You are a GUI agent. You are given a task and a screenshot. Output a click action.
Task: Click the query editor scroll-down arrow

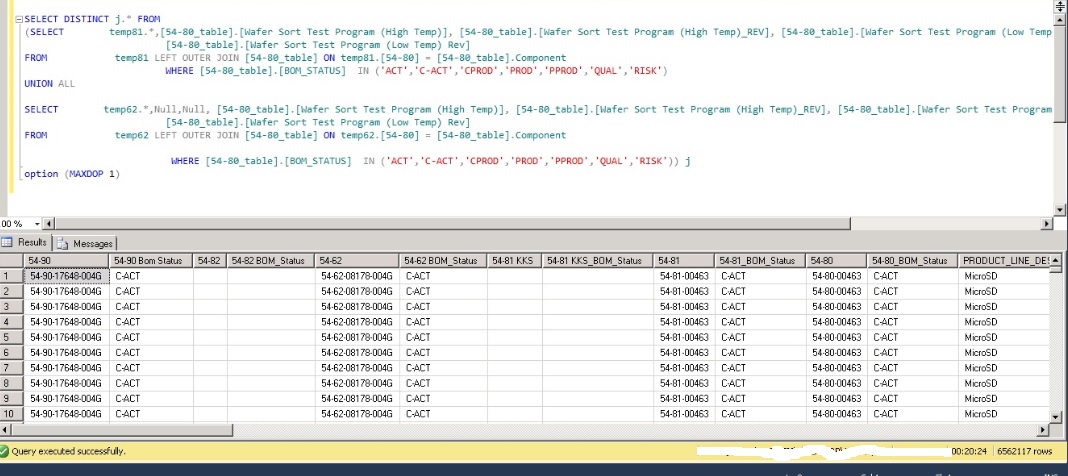pos(1060,210)
